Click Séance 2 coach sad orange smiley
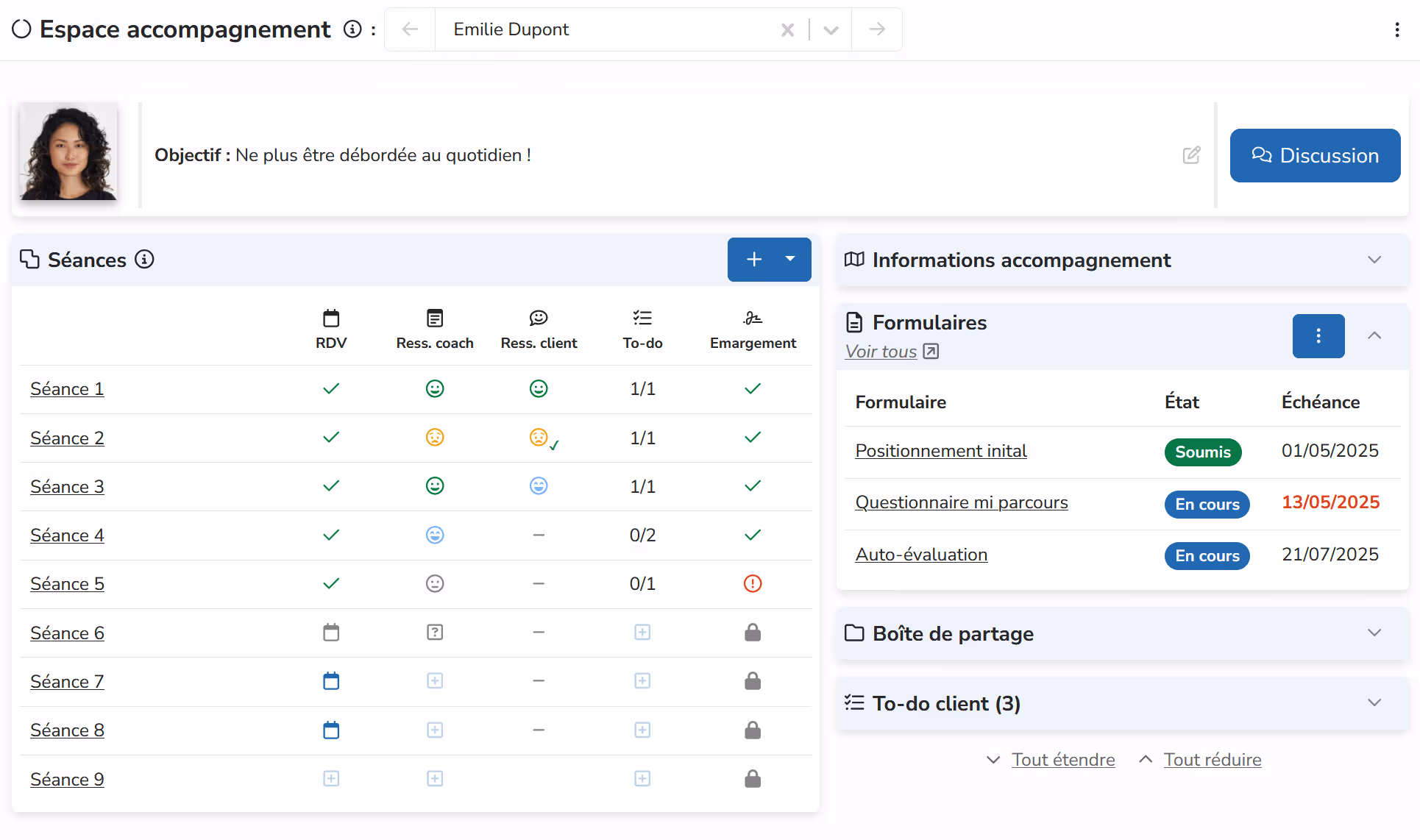Viewport: 1420px width, 840px height. tap(435, 437)
